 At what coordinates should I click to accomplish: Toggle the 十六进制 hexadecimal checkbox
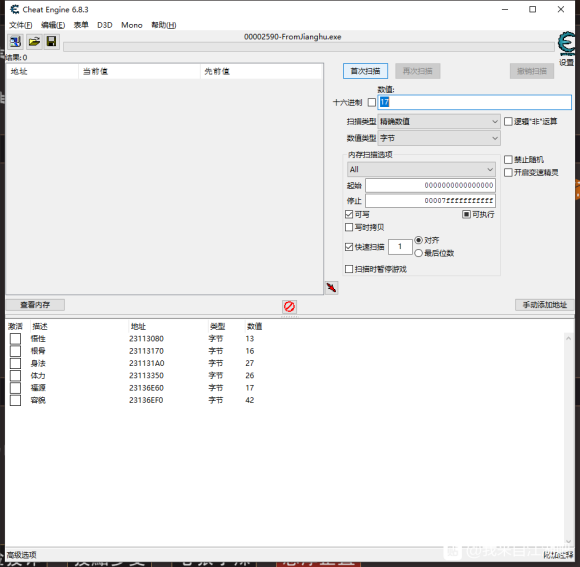tap(372, 102)
